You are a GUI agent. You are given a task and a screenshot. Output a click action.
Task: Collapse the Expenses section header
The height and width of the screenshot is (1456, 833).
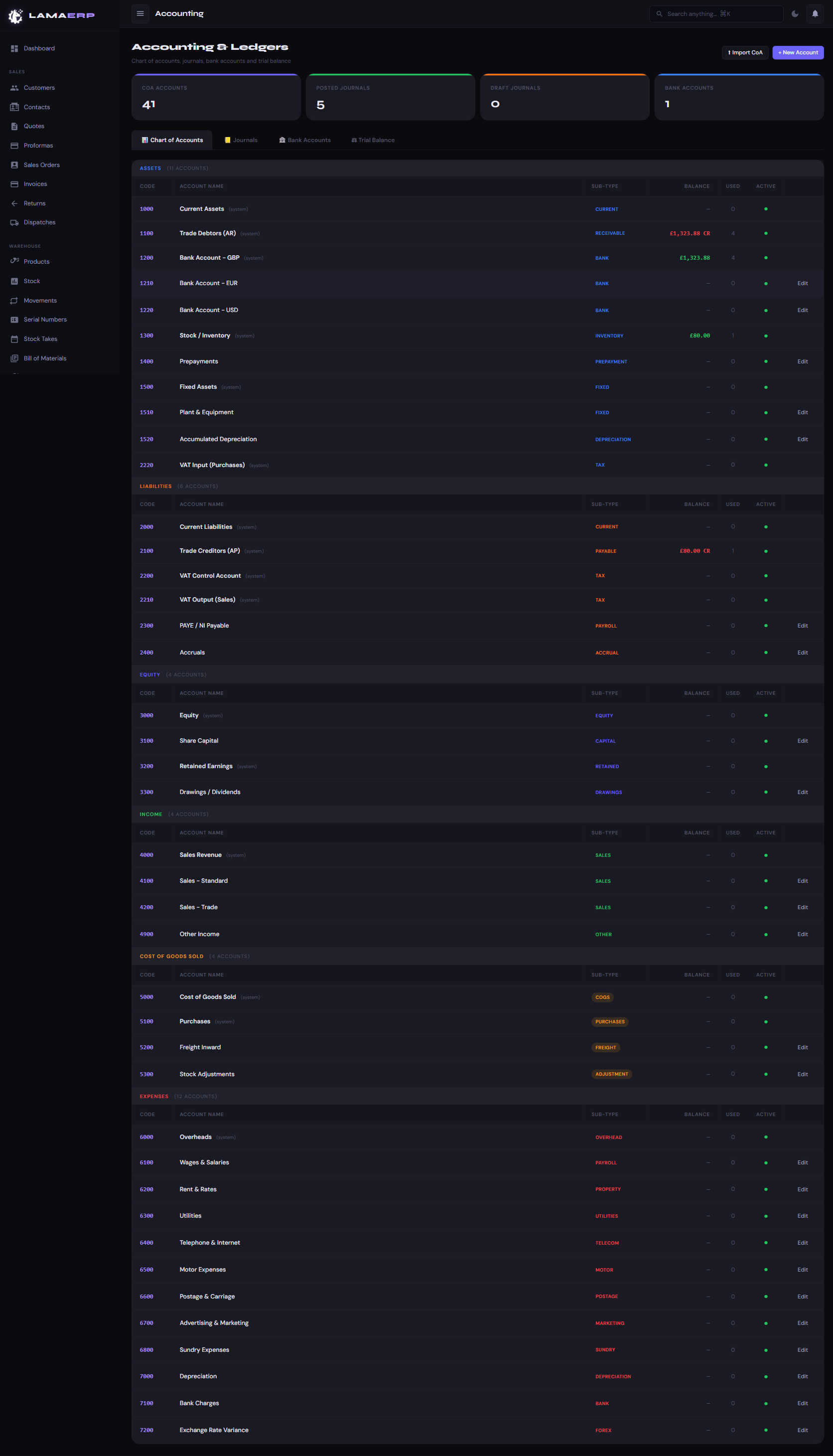click(x=154, y=1097)
